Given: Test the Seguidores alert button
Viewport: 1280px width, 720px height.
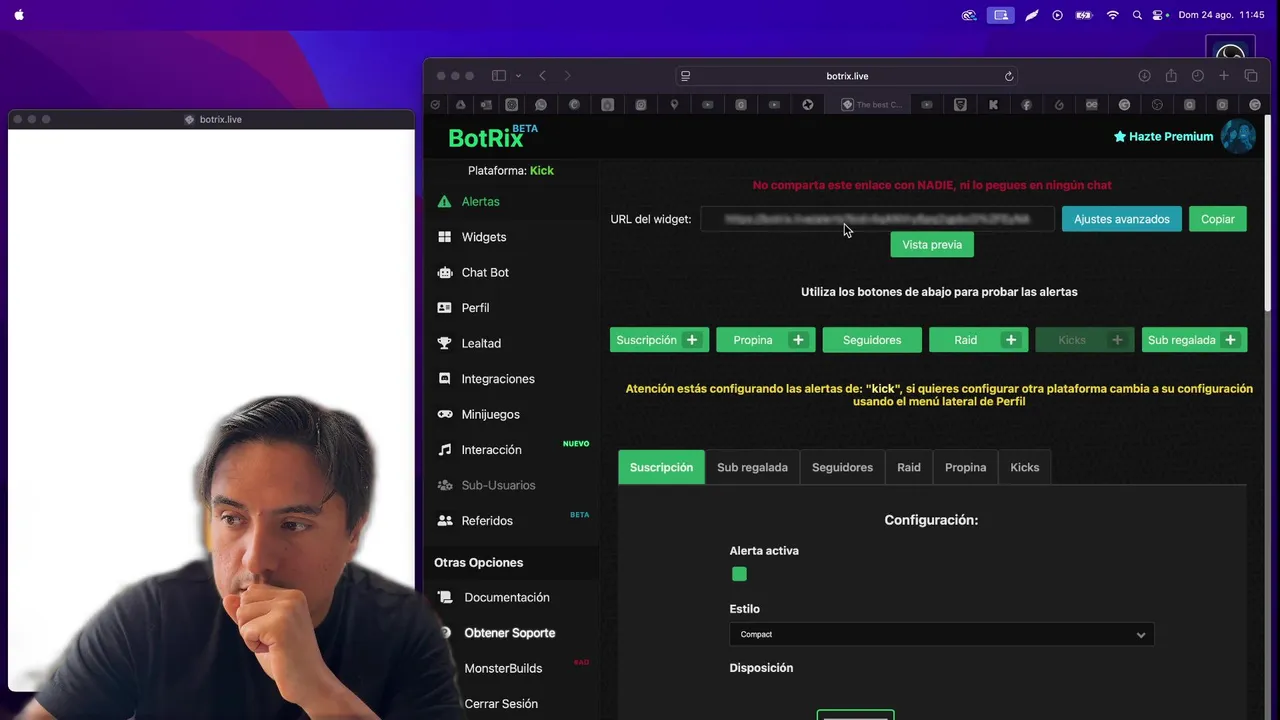Looking at the screenshot, I should 872,340.
